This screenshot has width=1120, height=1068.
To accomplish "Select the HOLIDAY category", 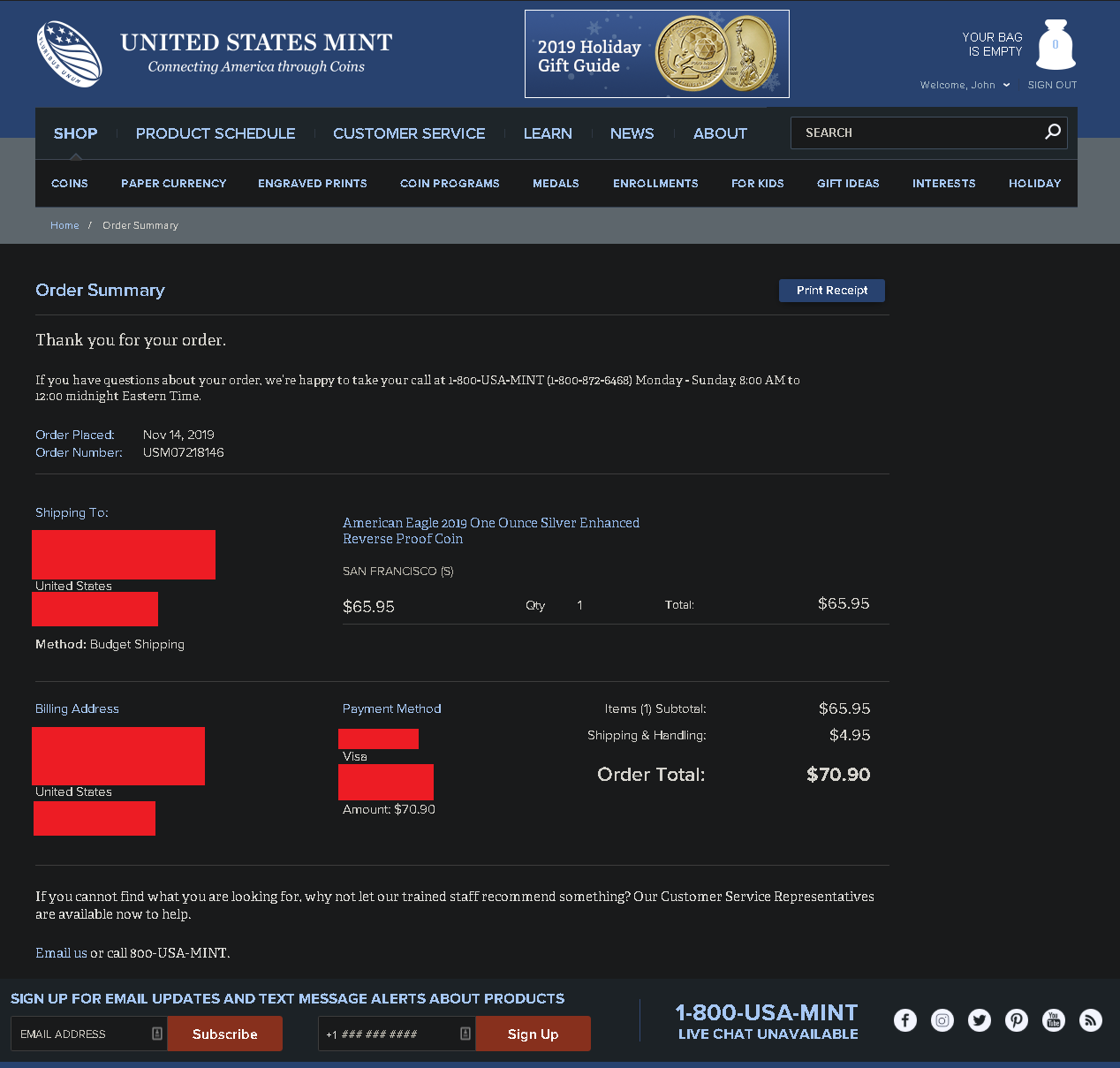I will 1035,183.
